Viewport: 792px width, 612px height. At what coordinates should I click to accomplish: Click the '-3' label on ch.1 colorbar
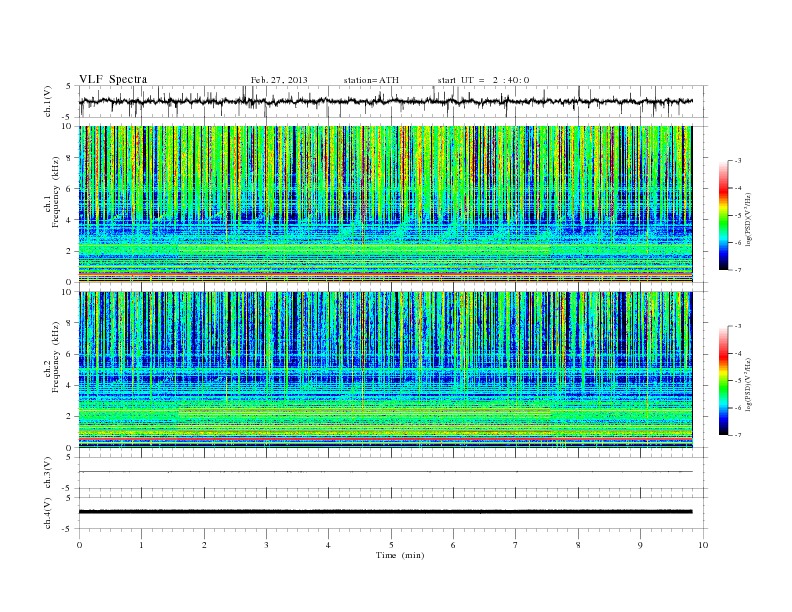click(737, 161)
